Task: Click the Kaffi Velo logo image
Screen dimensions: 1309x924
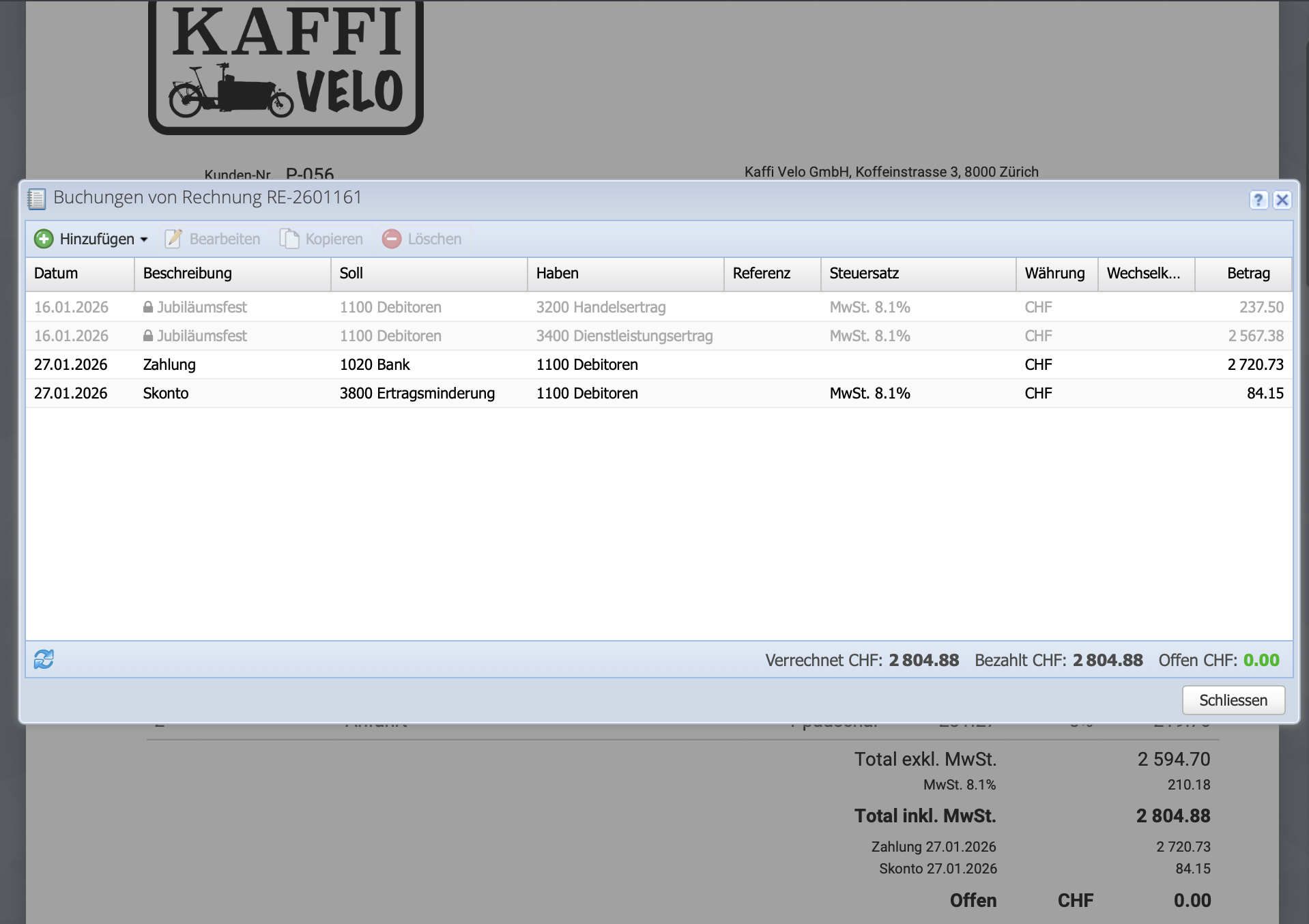Action: [286, 67]
